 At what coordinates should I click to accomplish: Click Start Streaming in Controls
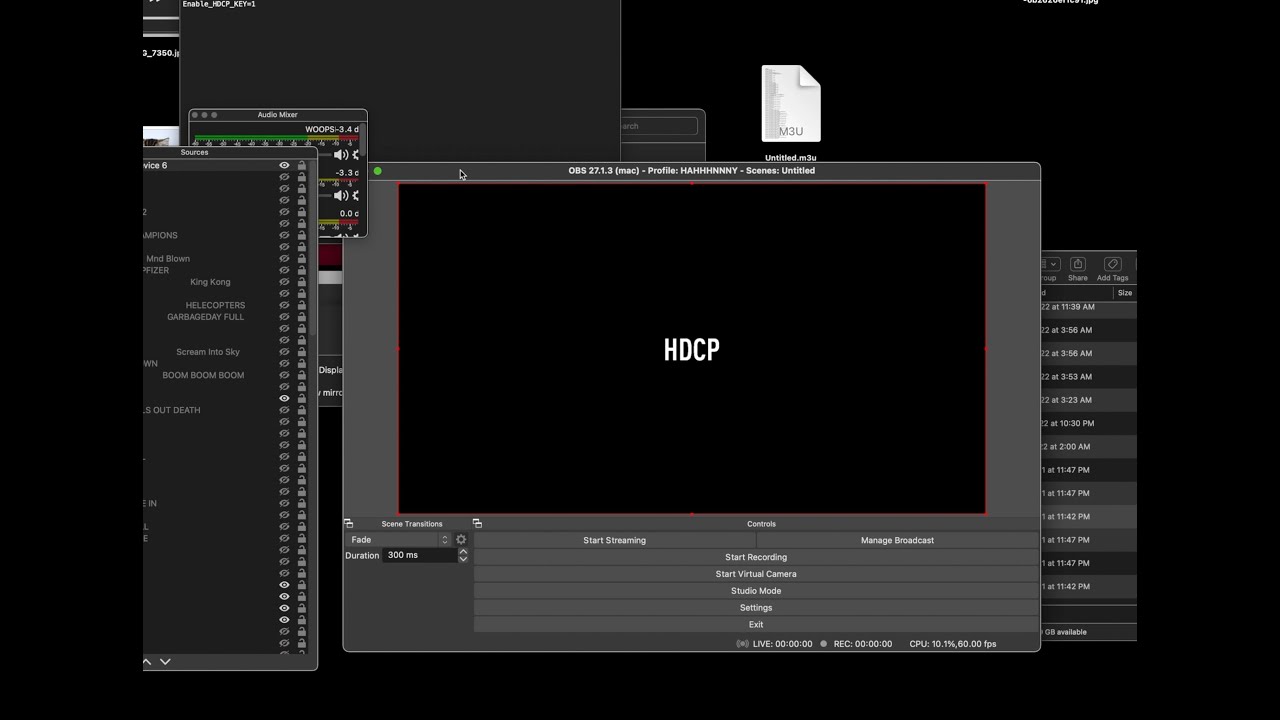pos(614,540)
